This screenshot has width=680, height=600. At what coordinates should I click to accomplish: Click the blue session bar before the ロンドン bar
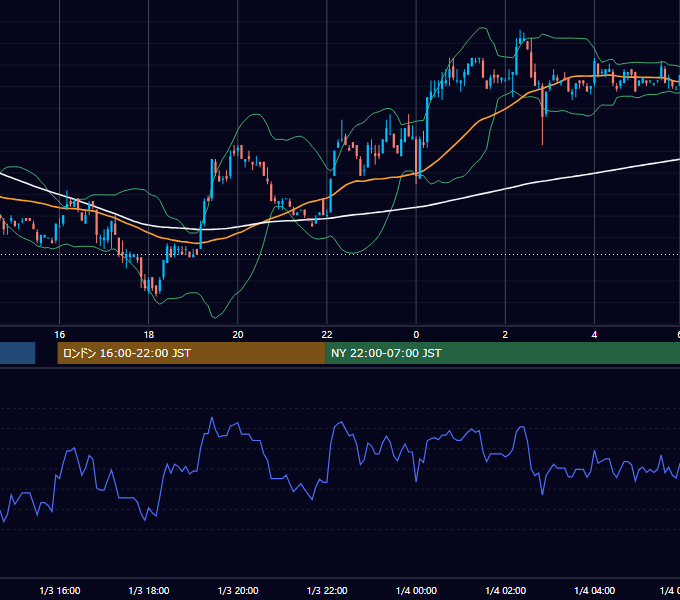[17, 353]
